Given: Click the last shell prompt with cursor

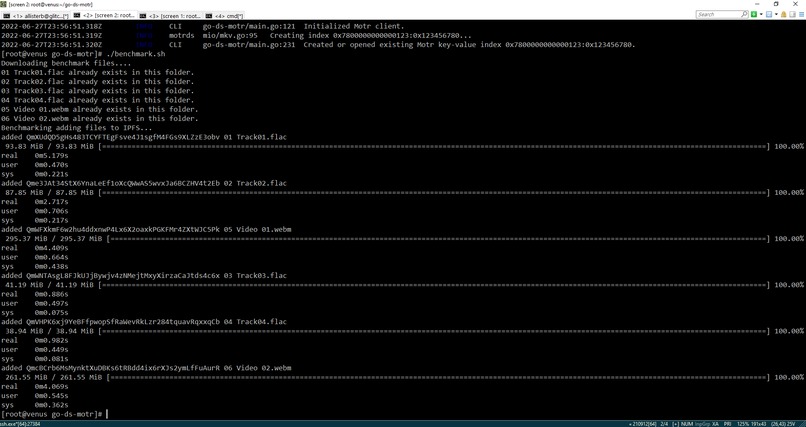Looking at the screenshot, I should [x=54, y=415].
